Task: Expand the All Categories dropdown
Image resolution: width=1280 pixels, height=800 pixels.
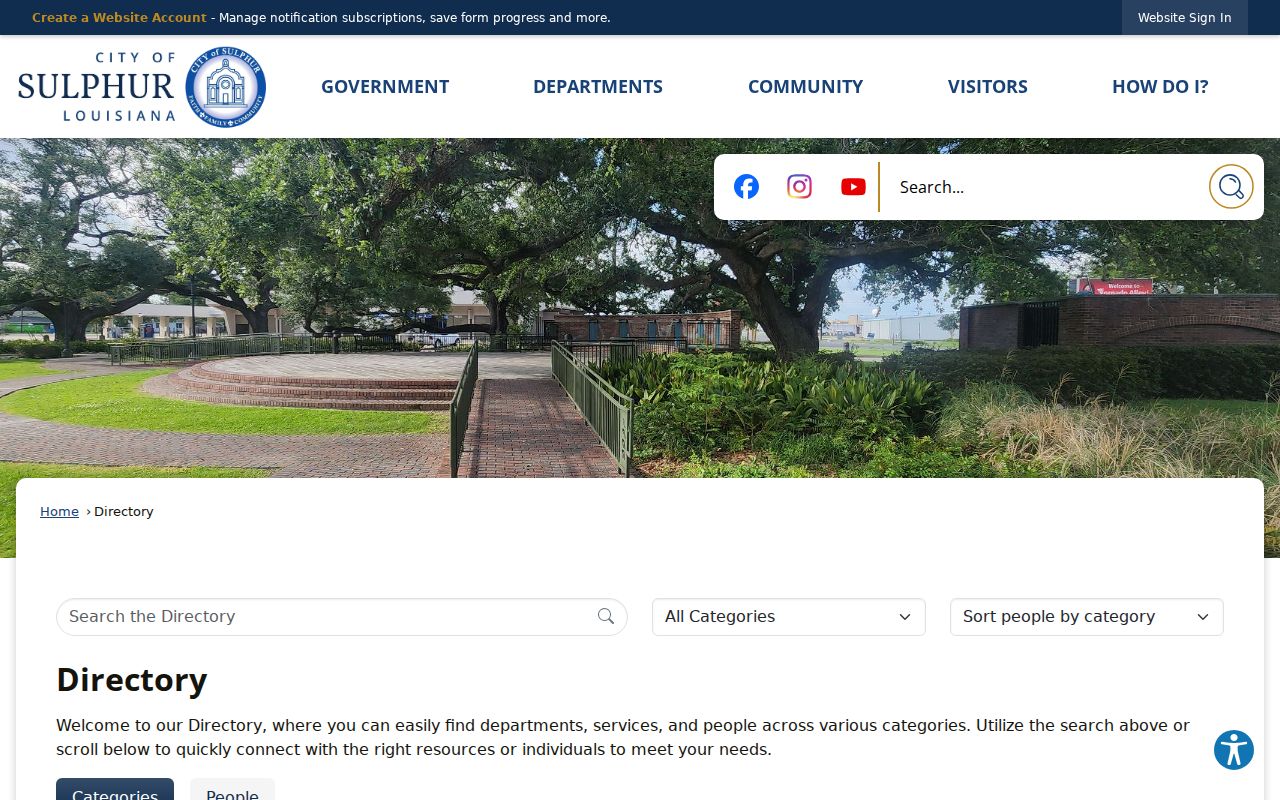Action: [789, 617]
